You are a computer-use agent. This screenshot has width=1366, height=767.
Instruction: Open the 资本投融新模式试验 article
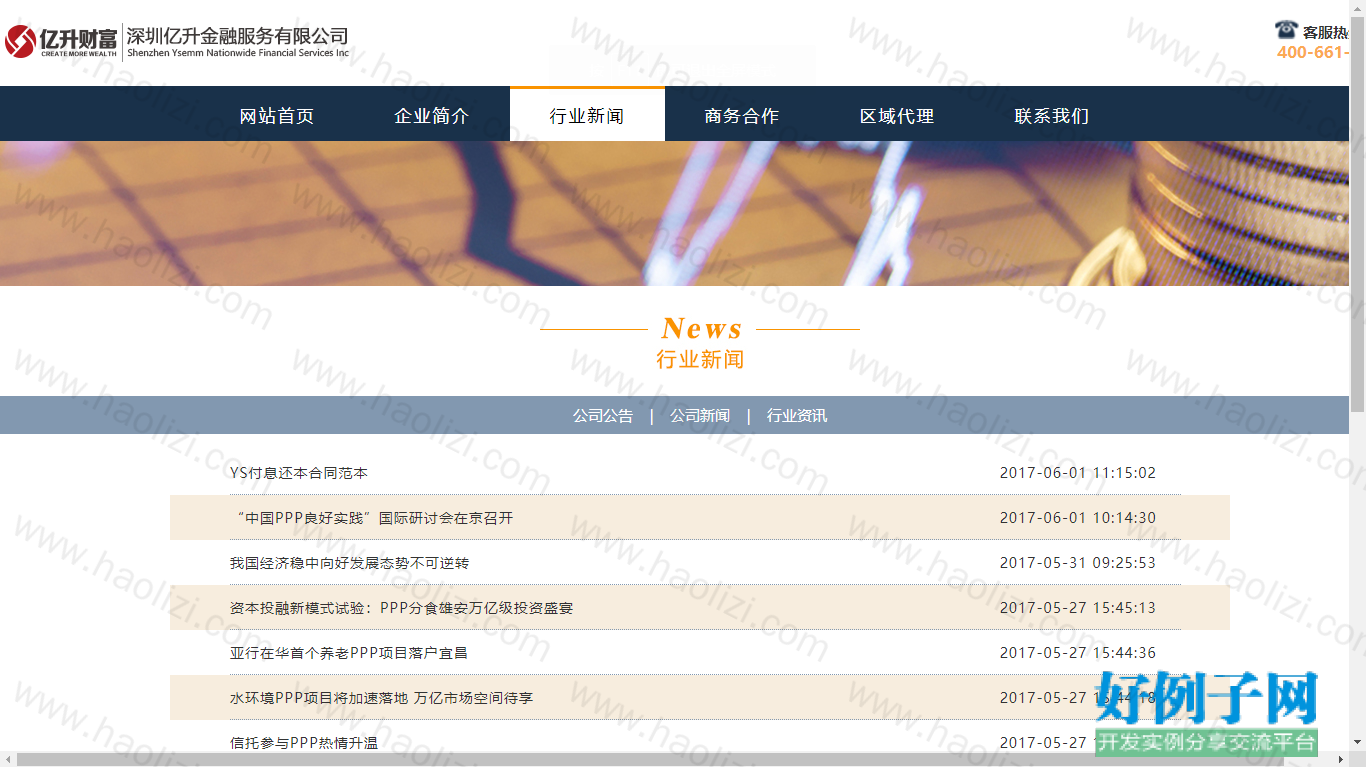tap(401, 608)
